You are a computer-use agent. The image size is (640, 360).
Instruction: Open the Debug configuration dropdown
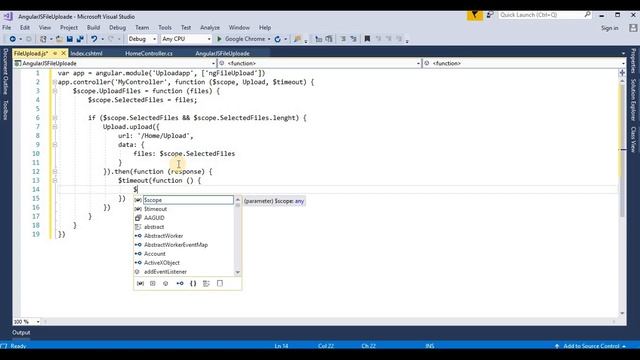click(142, 39)
